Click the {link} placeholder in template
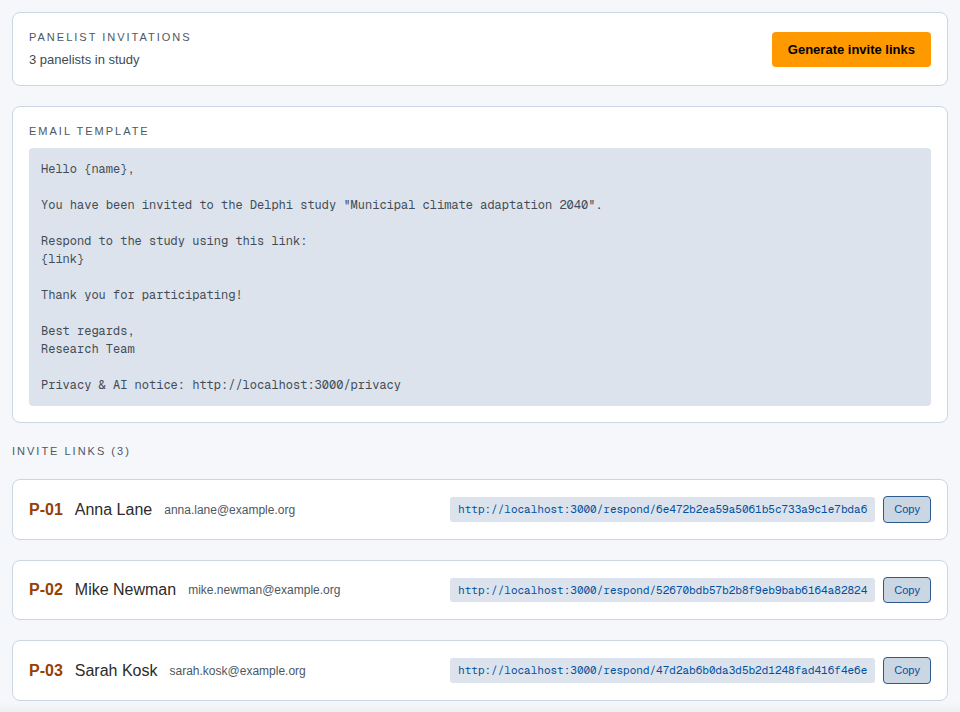This screenshot has width=960, height=712. pos(62,259)
